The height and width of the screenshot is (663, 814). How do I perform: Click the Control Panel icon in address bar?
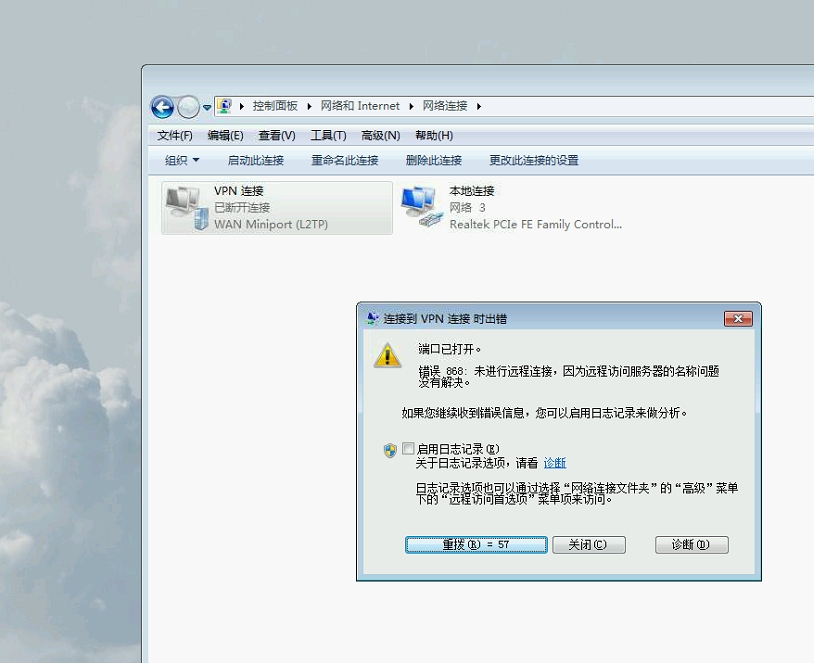(224, 106)
